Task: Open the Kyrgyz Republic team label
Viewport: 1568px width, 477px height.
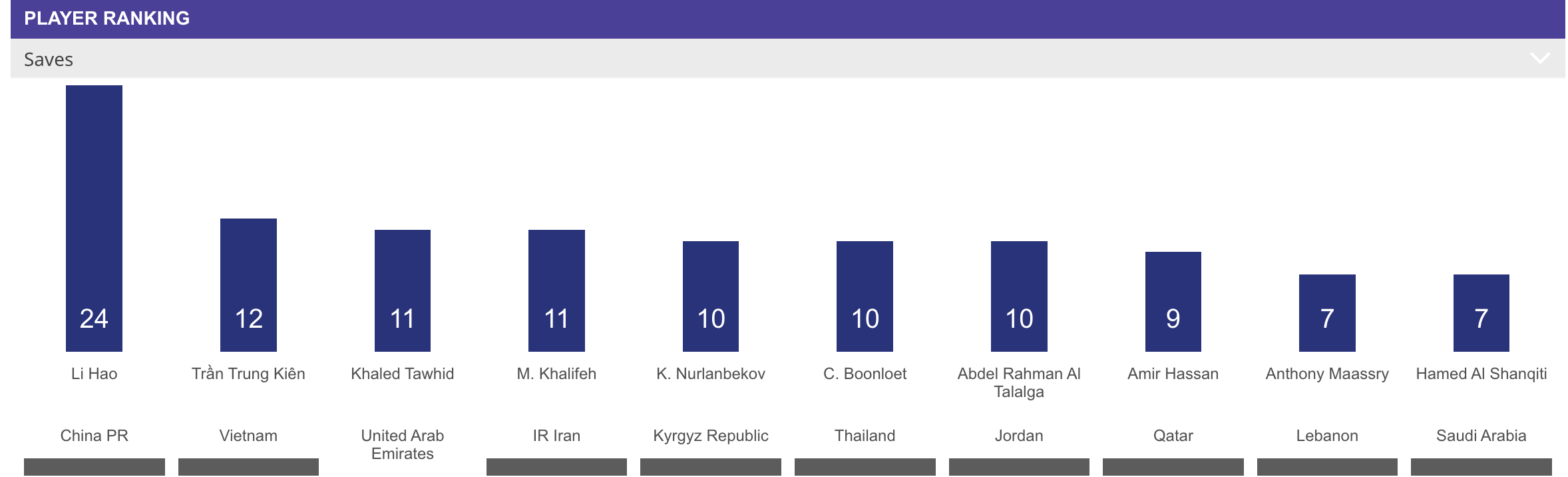Action: point(711,436)
